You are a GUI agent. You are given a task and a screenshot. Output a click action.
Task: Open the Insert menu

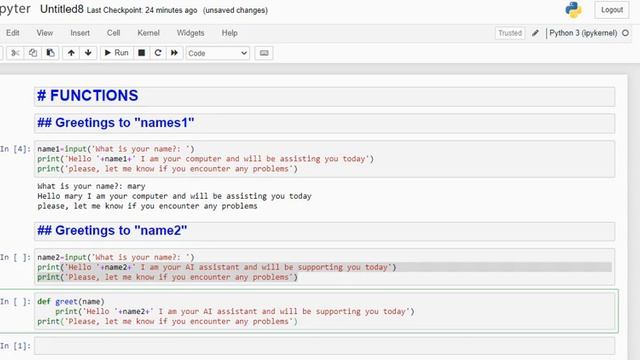pyautogui.click(x=80, y=33)
